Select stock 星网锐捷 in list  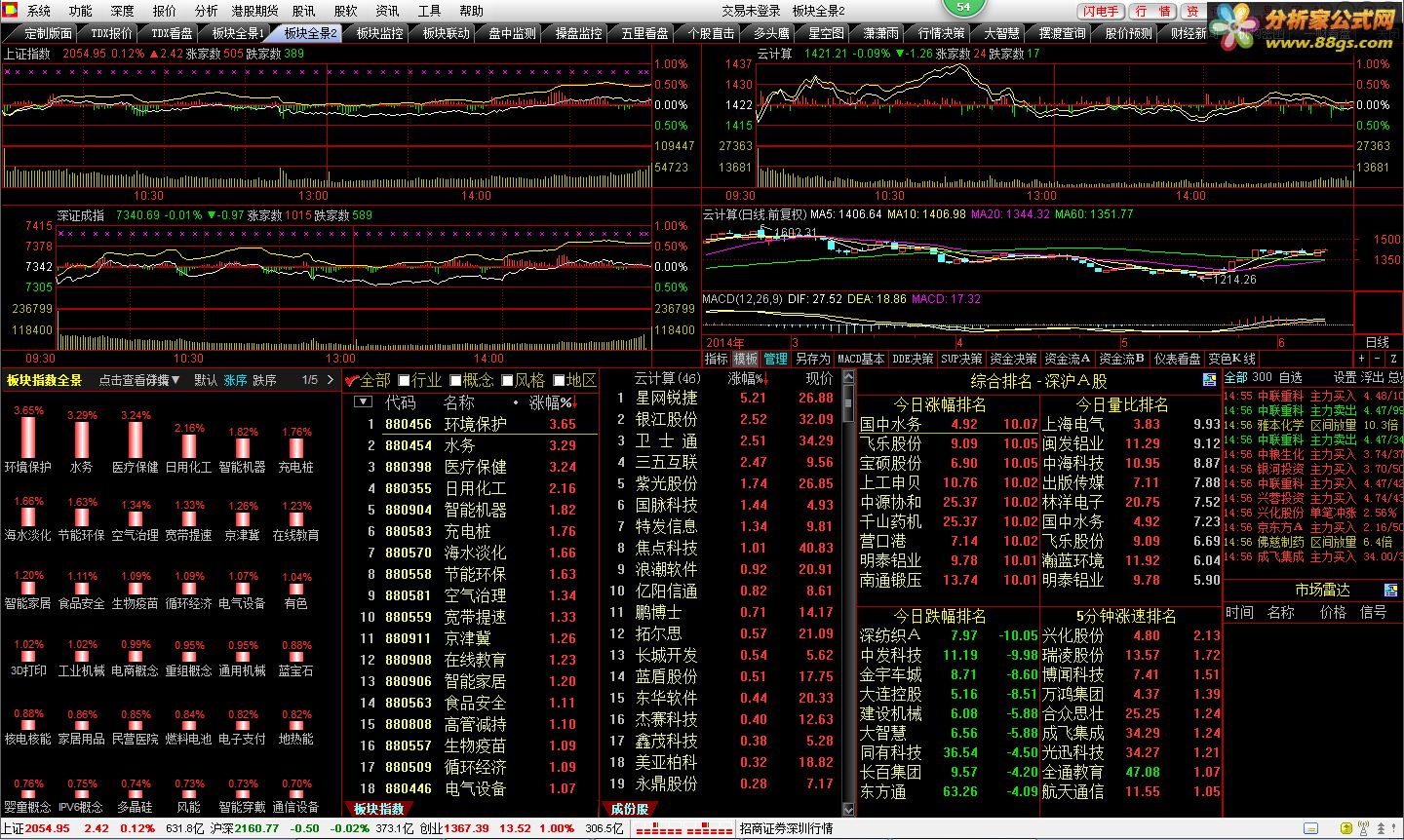667,398
